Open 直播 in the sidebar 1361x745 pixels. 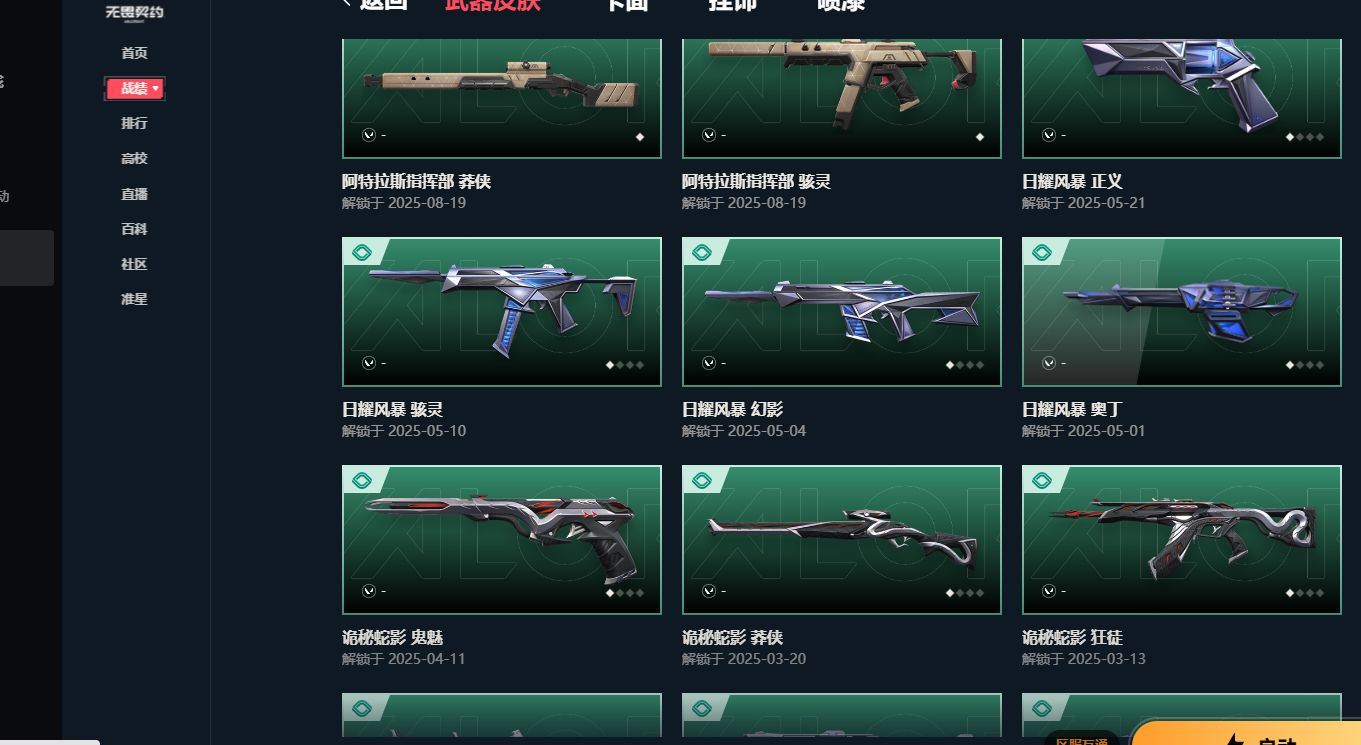[134, 194]
